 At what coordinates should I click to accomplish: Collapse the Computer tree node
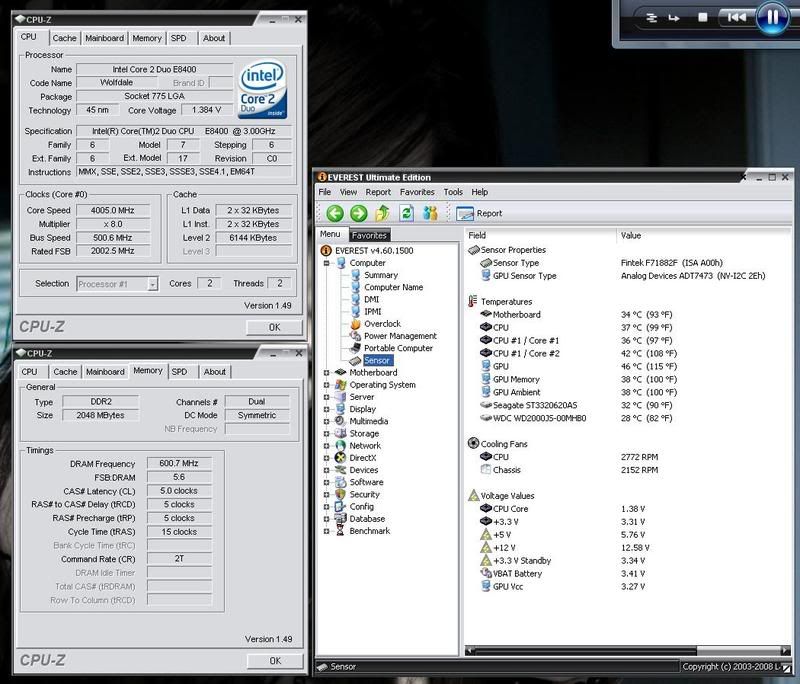pos(327,263)
